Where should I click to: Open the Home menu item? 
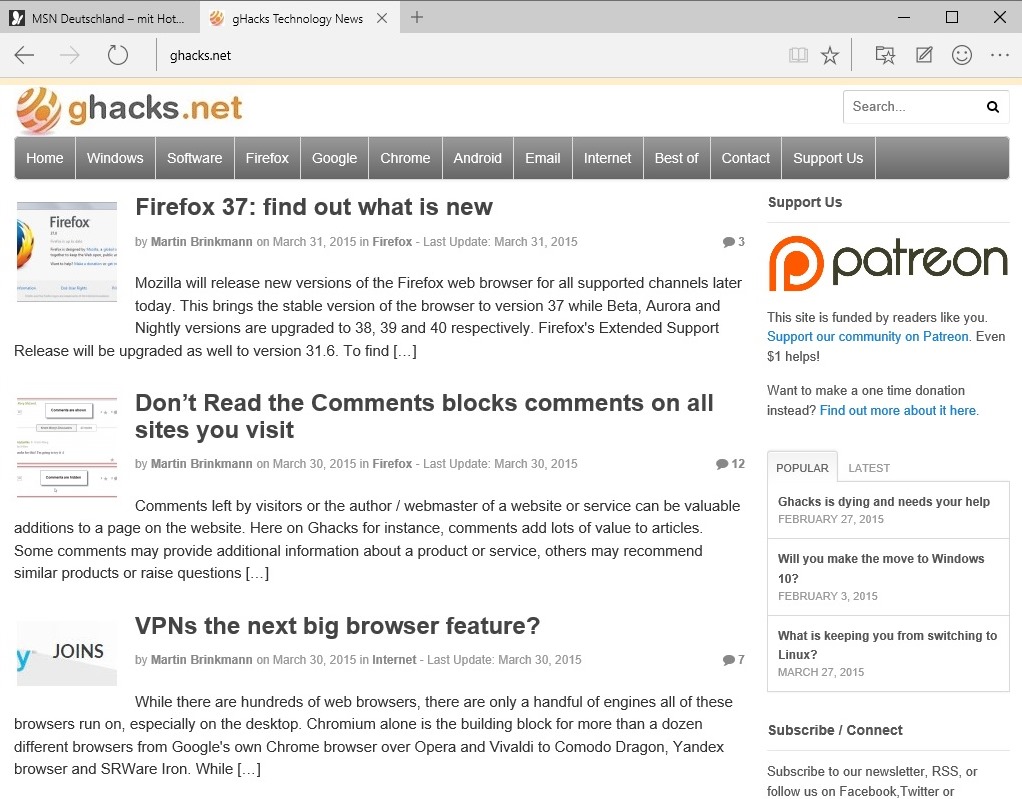45,158
